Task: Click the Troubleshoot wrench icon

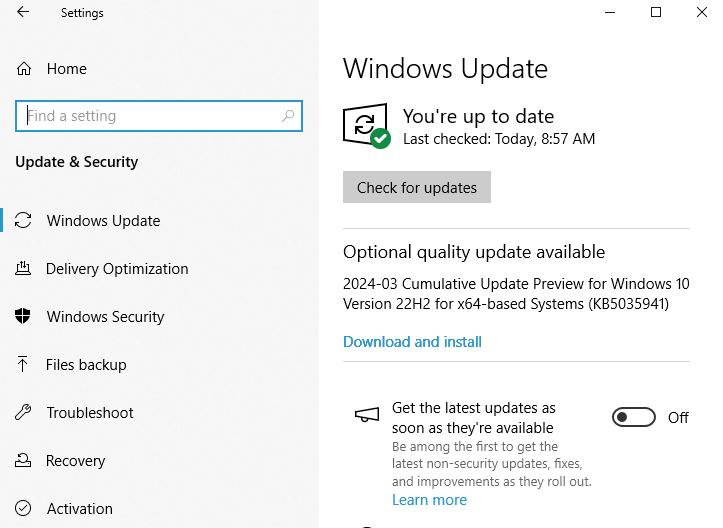Action: pos(23,412)
